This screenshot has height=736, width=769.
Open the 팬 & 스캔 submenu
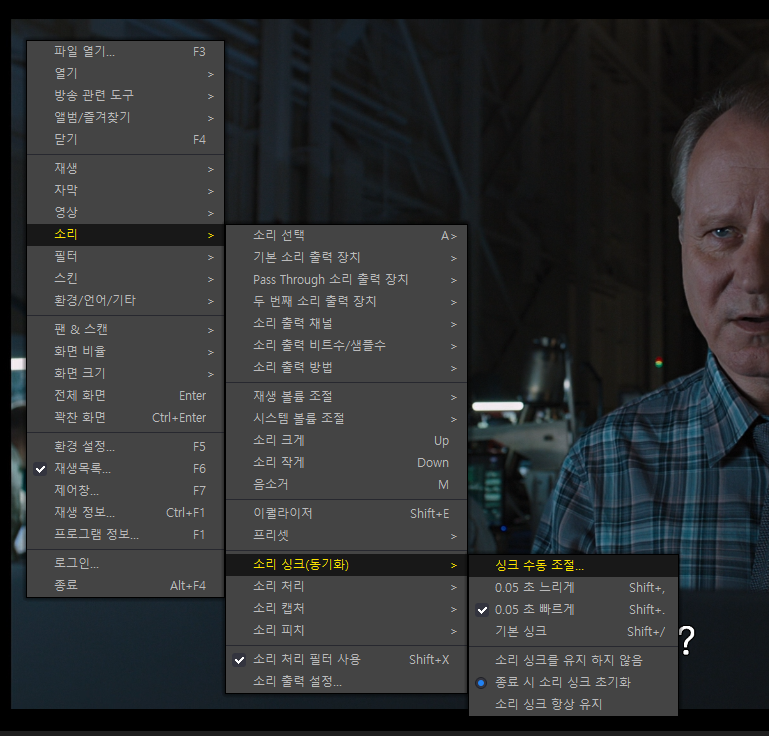click(x=126, y=330)
